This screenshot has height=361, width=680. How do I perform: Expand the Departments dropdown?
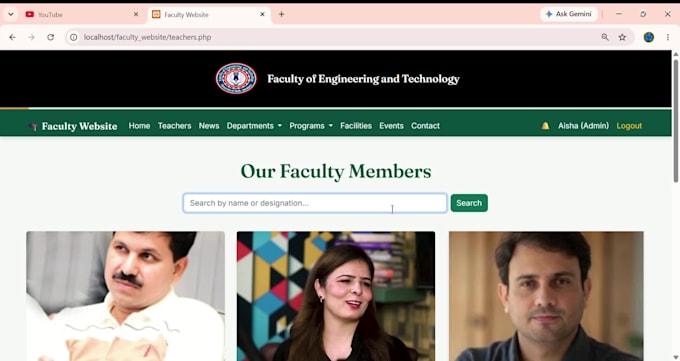tap(254, 126)
